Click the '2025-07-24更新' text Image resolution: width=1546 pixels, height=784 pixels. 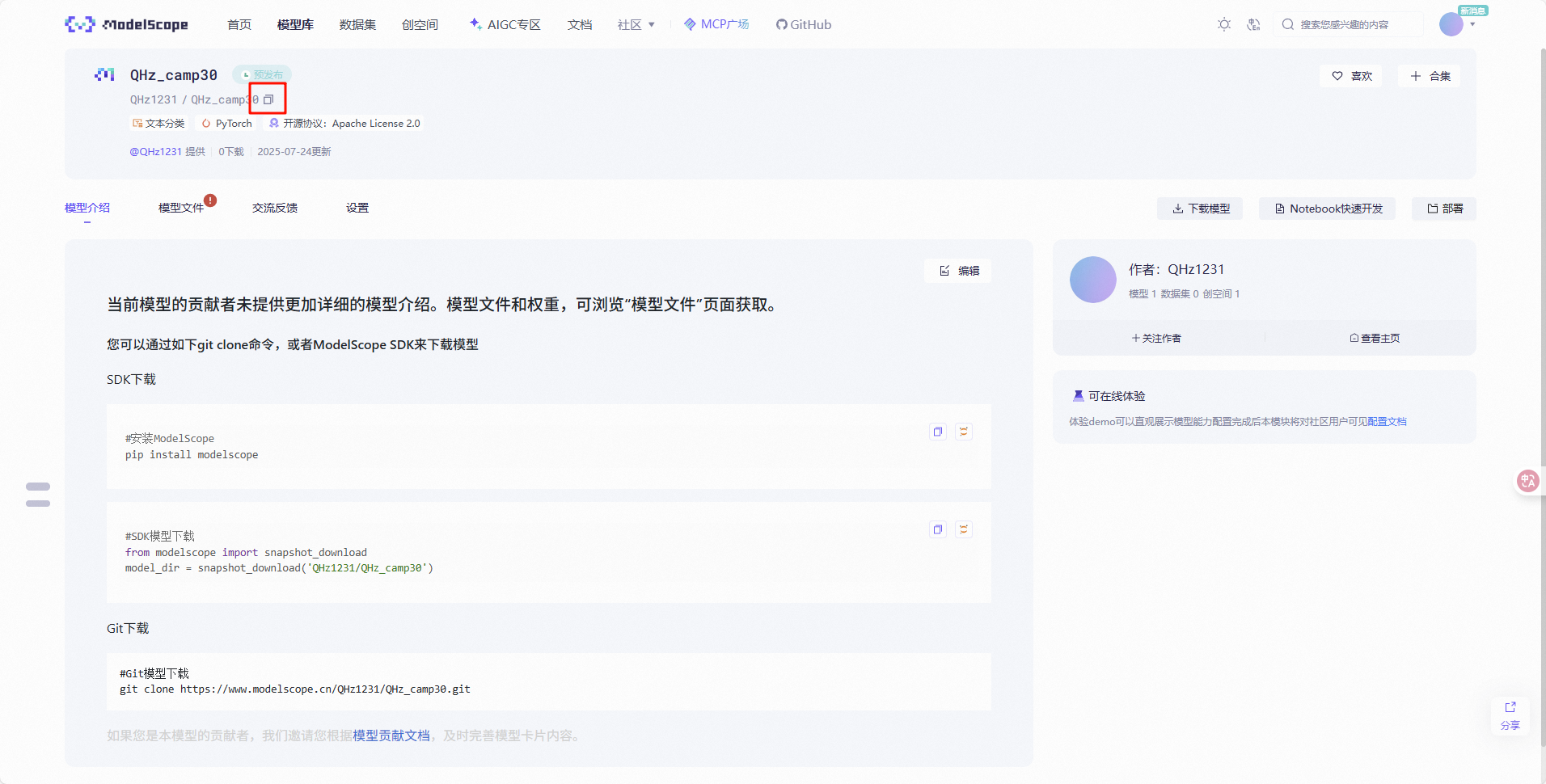[x=294, y=152]
